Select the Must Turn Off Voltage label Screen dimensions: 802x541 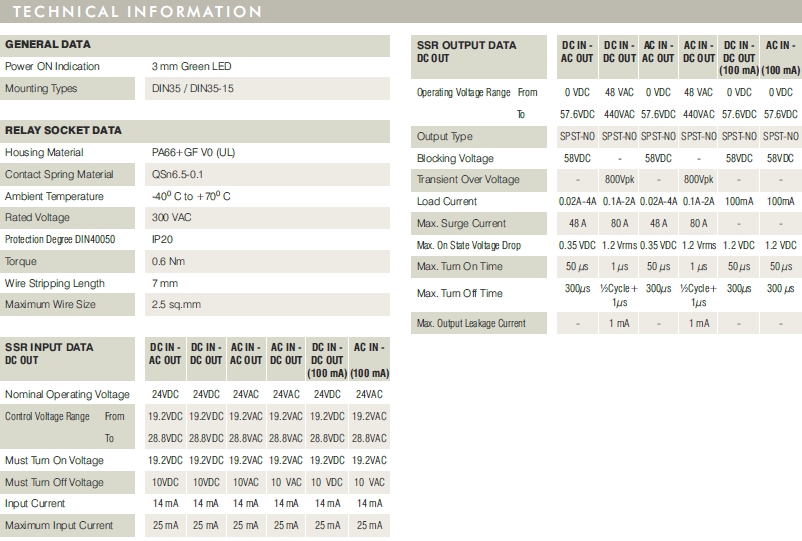point(54,483)
